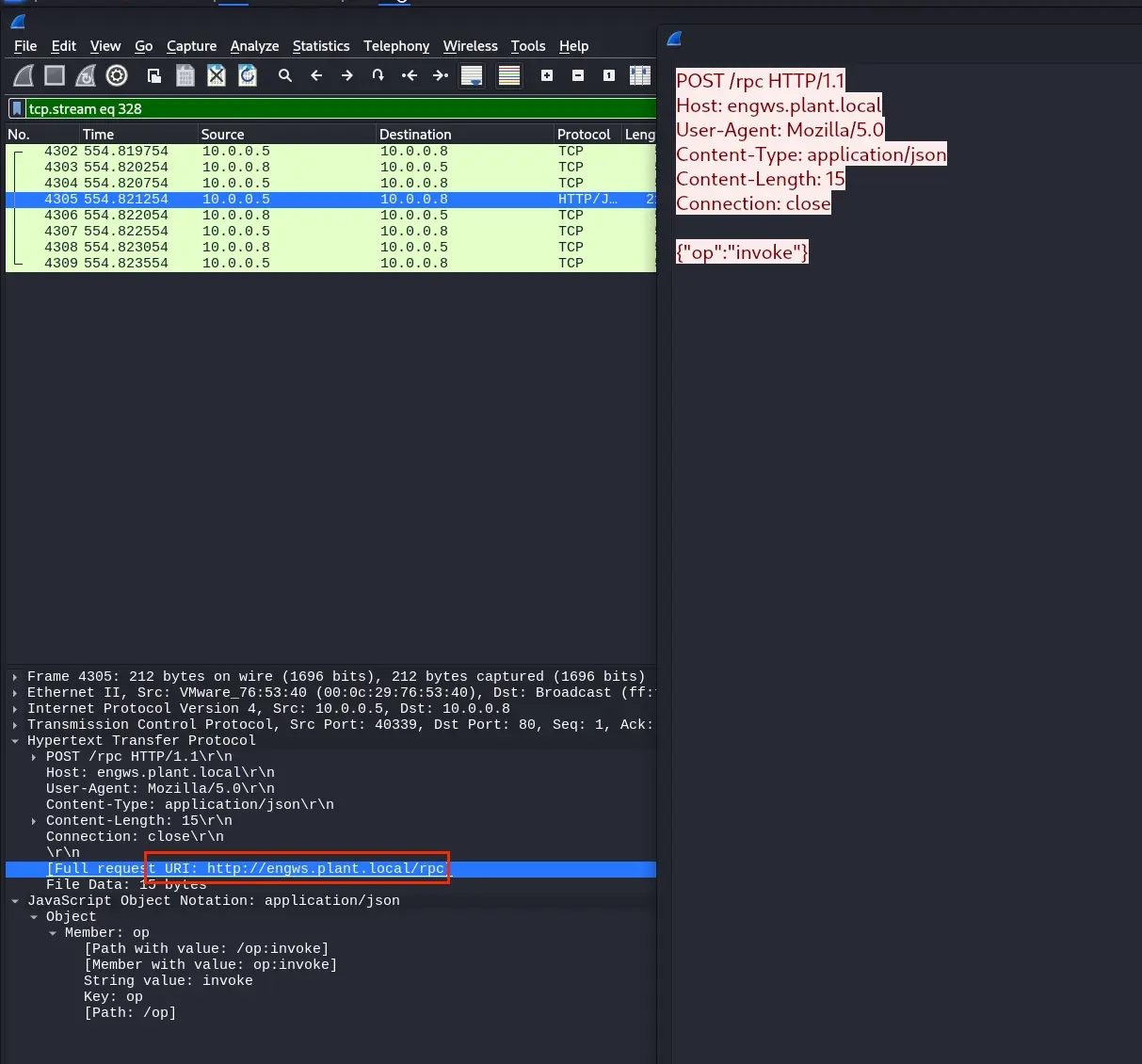Open the Help menu

coord(573,46)
